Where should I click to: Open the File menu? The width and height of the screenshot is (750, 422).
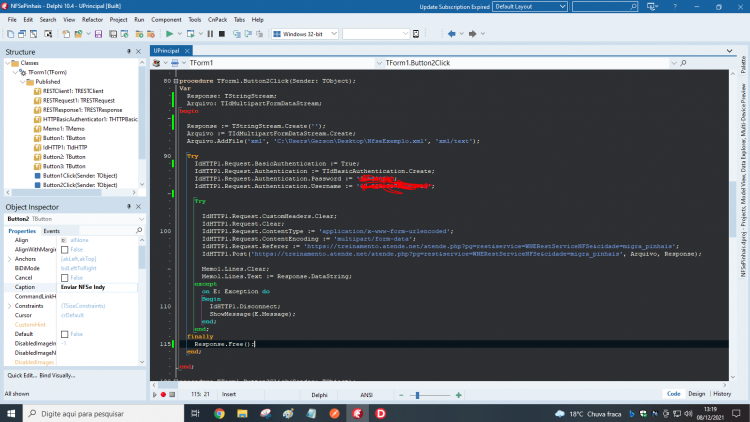[x=12, y=20]
